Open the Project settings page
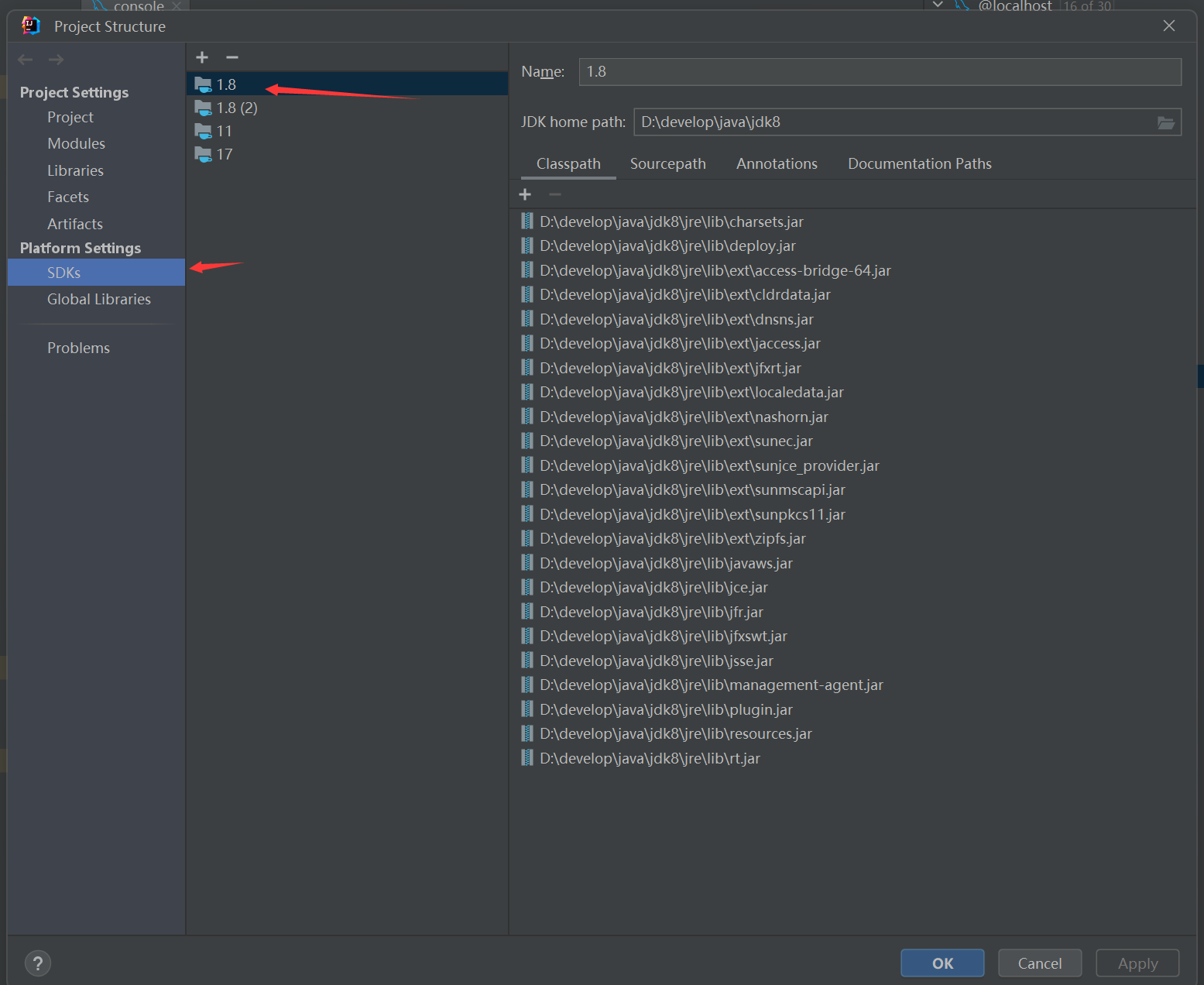 pos(70,117)
